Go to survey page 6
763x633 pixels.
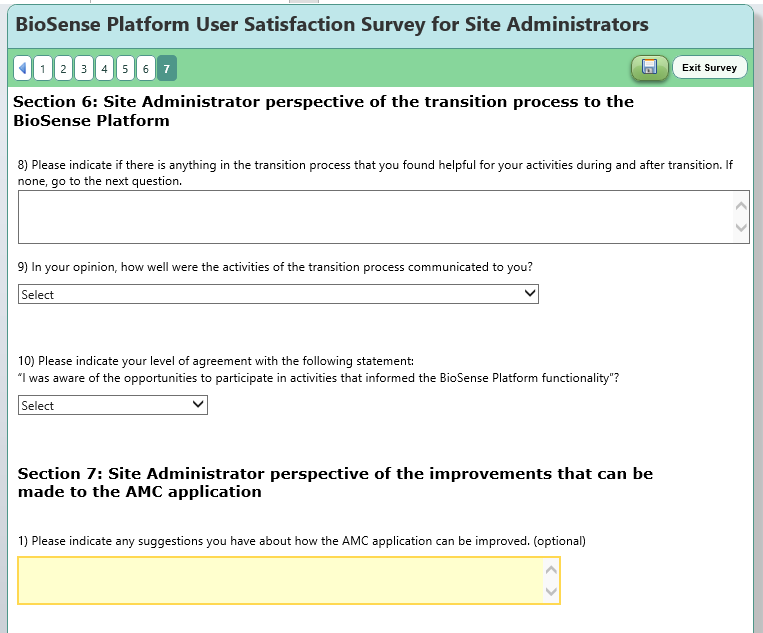tap(146, 68)
